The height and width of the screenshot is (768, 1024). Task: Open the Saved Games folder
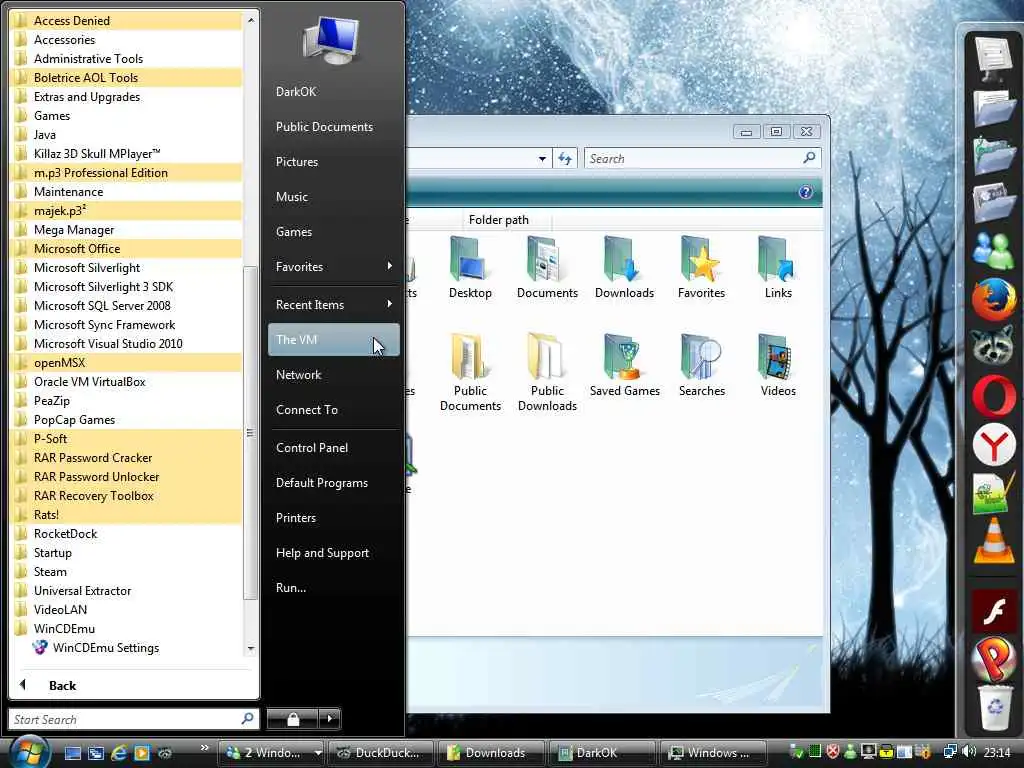624,366
